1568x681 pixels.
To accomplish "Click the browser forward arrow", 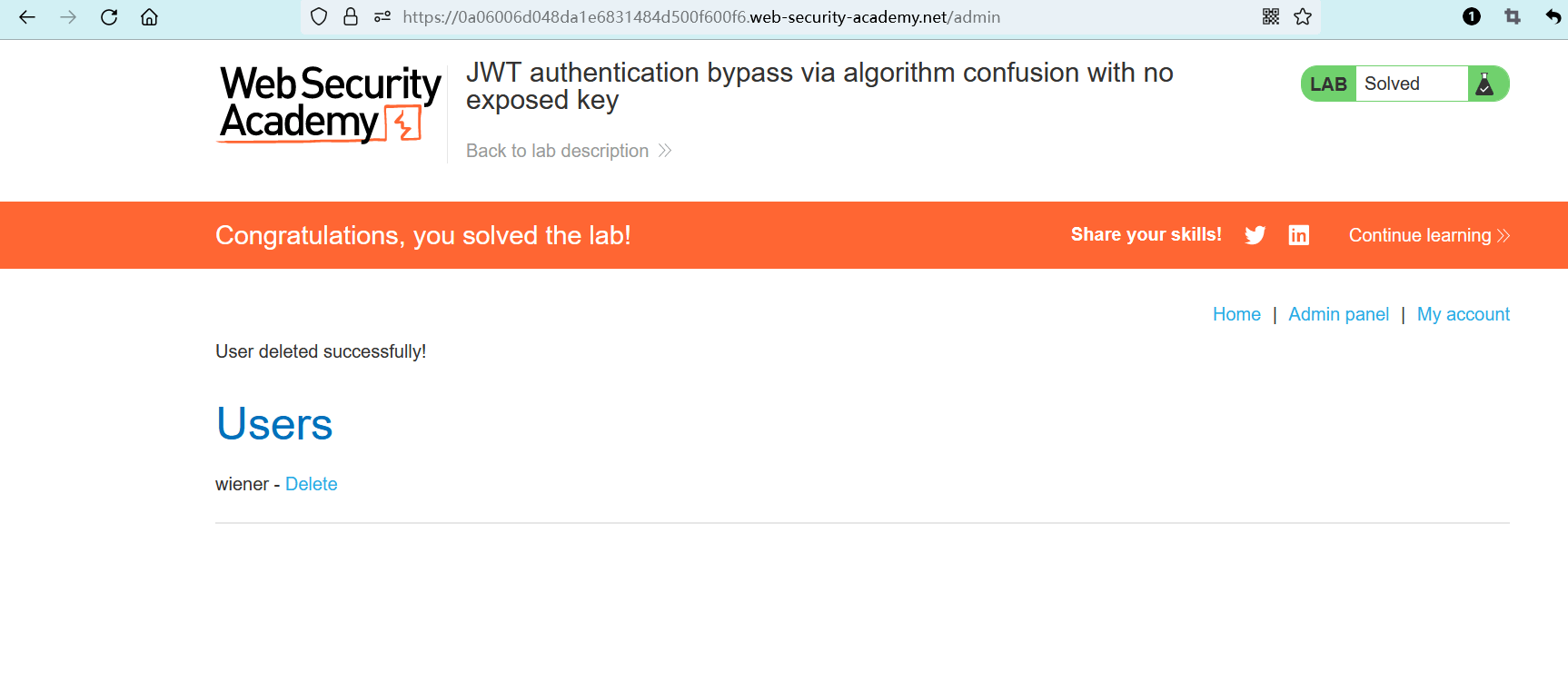I will coord(68,17).
